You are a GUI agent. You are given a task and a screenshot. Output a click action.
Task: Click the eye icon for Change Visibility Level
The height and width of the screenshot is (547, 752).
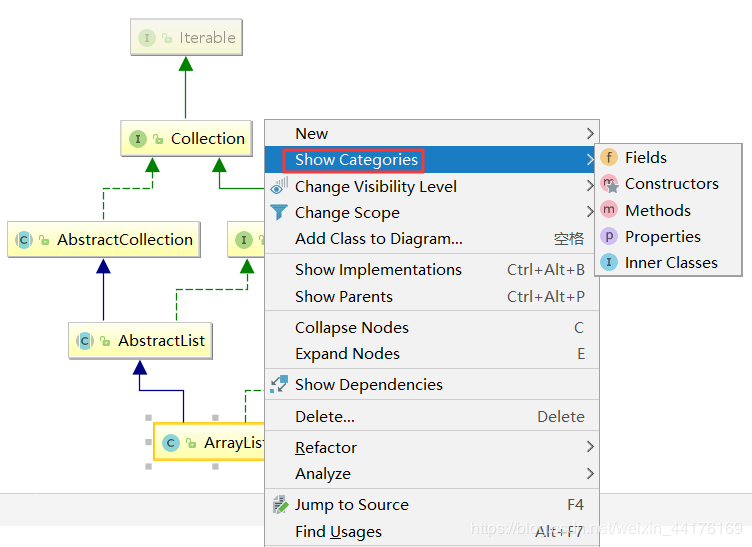pyautogui.click(x=279, y=186)
